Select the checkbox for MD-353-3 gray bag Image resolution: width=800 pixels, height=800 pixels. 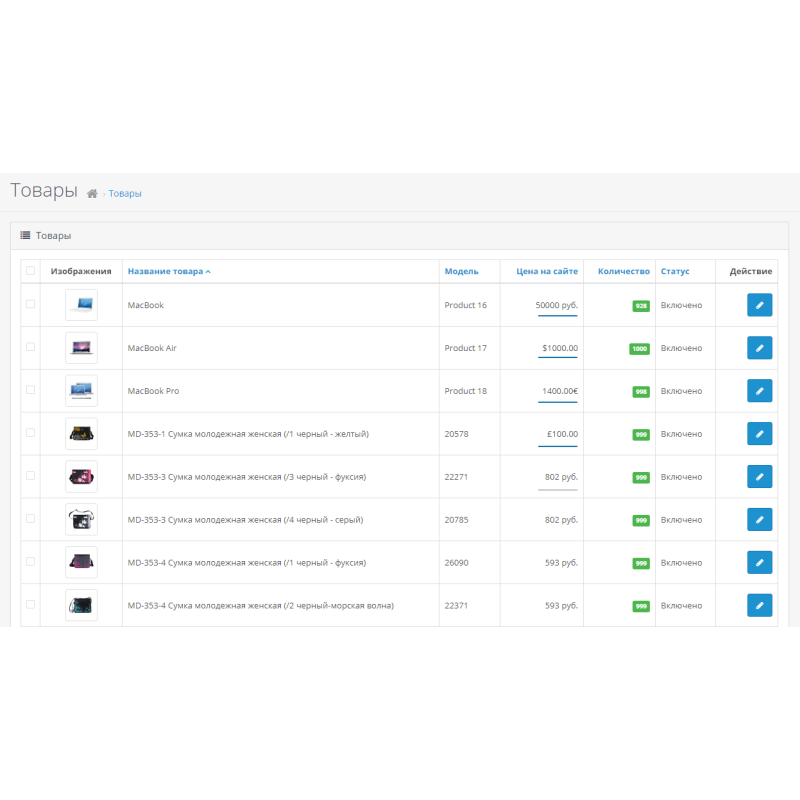click(x=29, y=519)
